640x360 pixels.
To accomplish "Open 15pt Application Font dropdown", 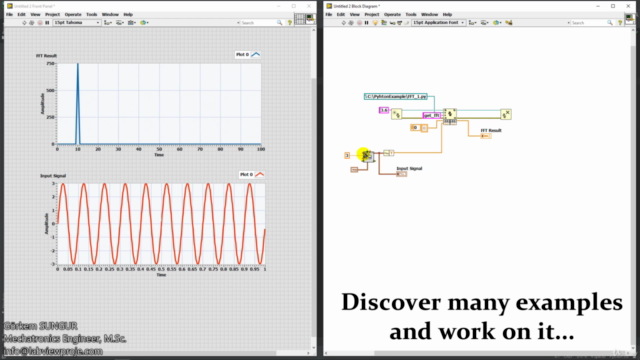I will click(x=438, y=23).
